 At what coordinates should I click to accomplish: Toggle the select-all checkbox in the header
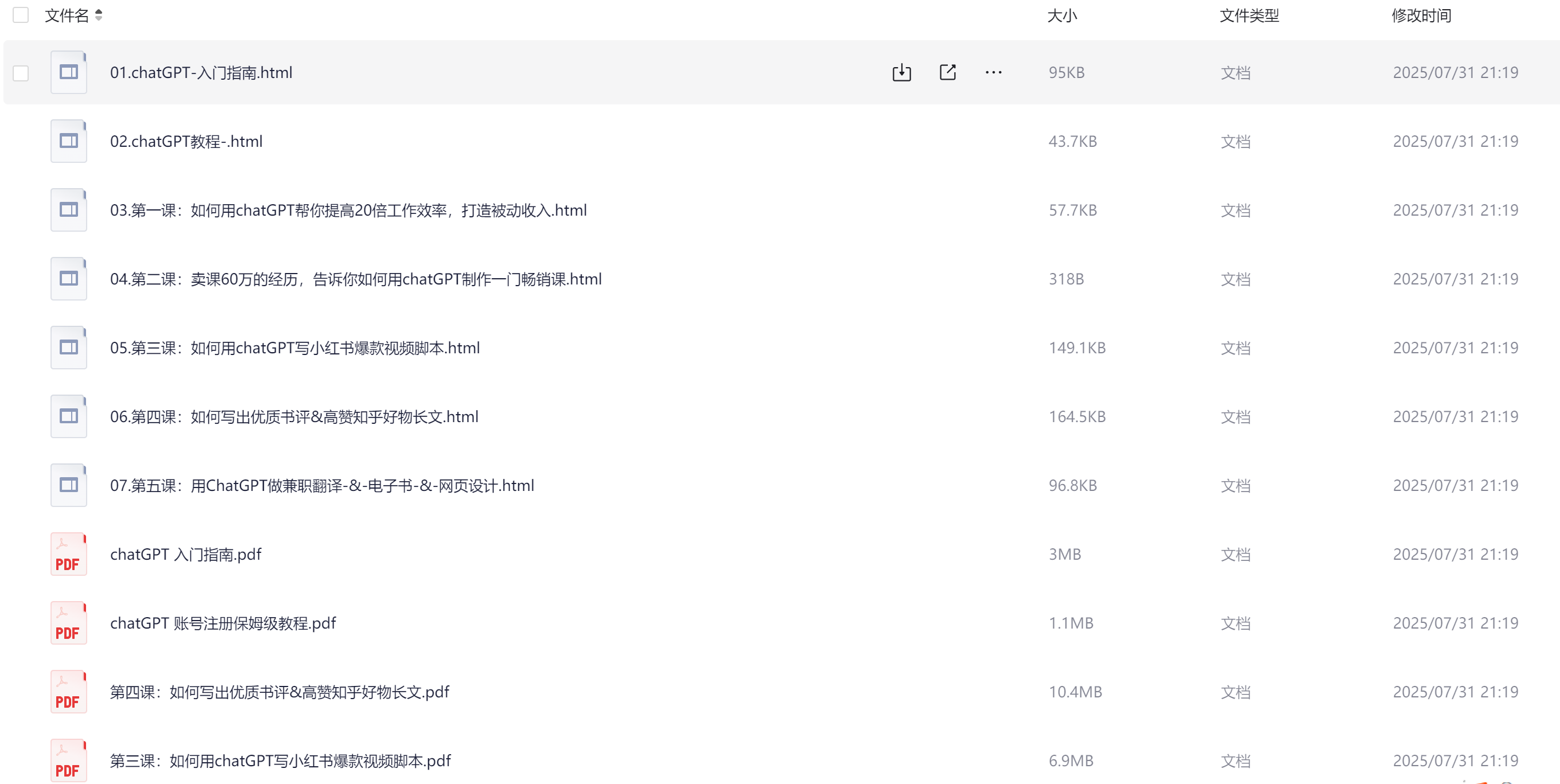coord(21,15)
